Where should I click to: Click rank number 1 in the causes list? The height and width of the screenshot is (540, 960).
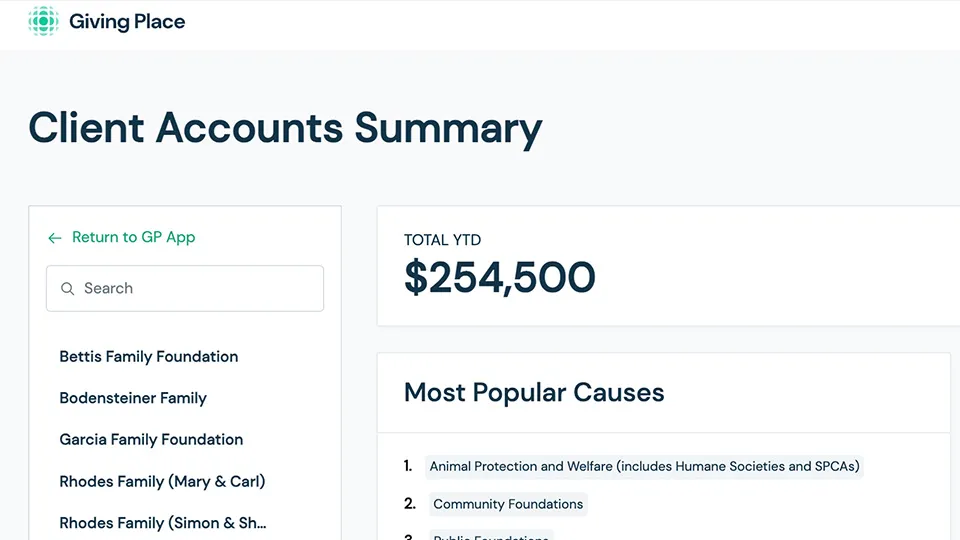pos(408,466)
